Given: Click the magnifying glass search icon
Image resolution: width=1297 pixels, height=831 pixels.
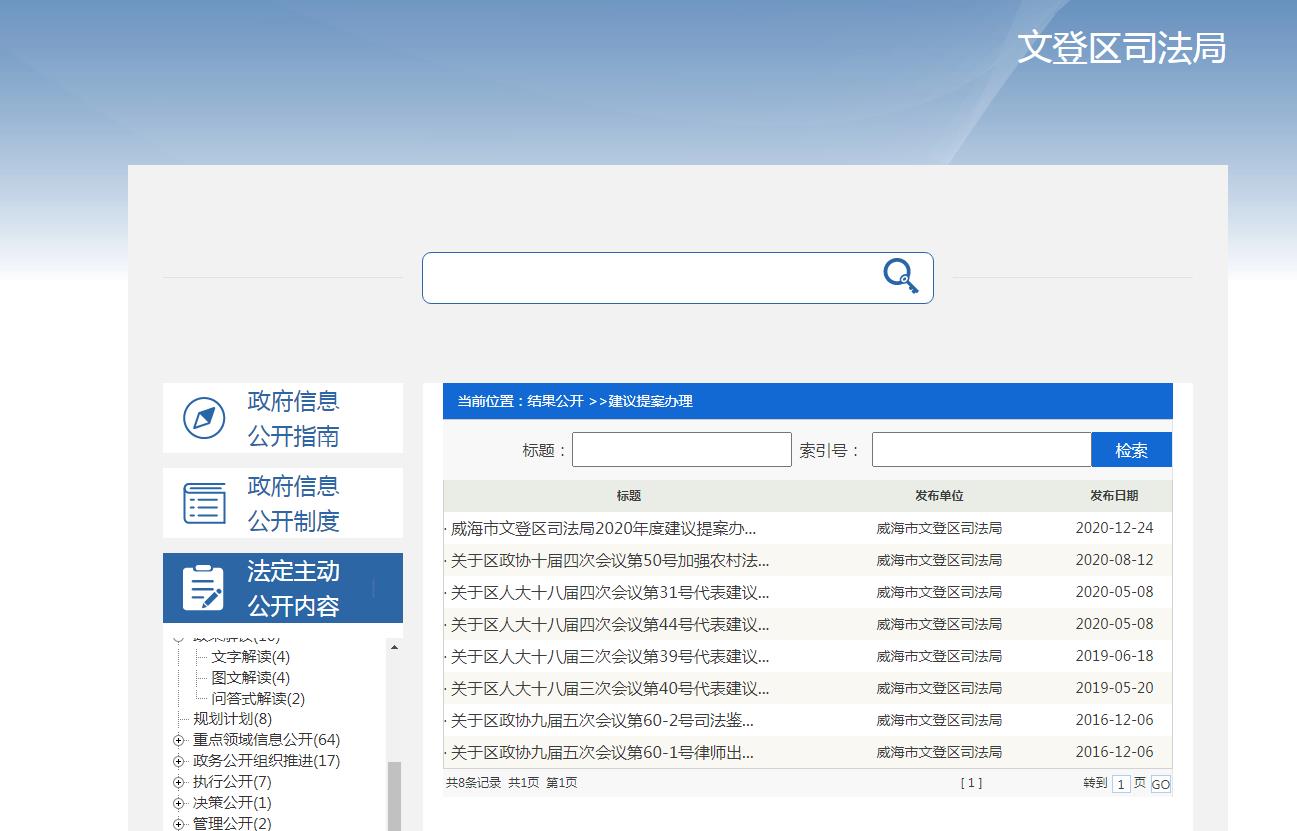Looking at the screenshot, I should pyautogui.click(x=900, y=278).
